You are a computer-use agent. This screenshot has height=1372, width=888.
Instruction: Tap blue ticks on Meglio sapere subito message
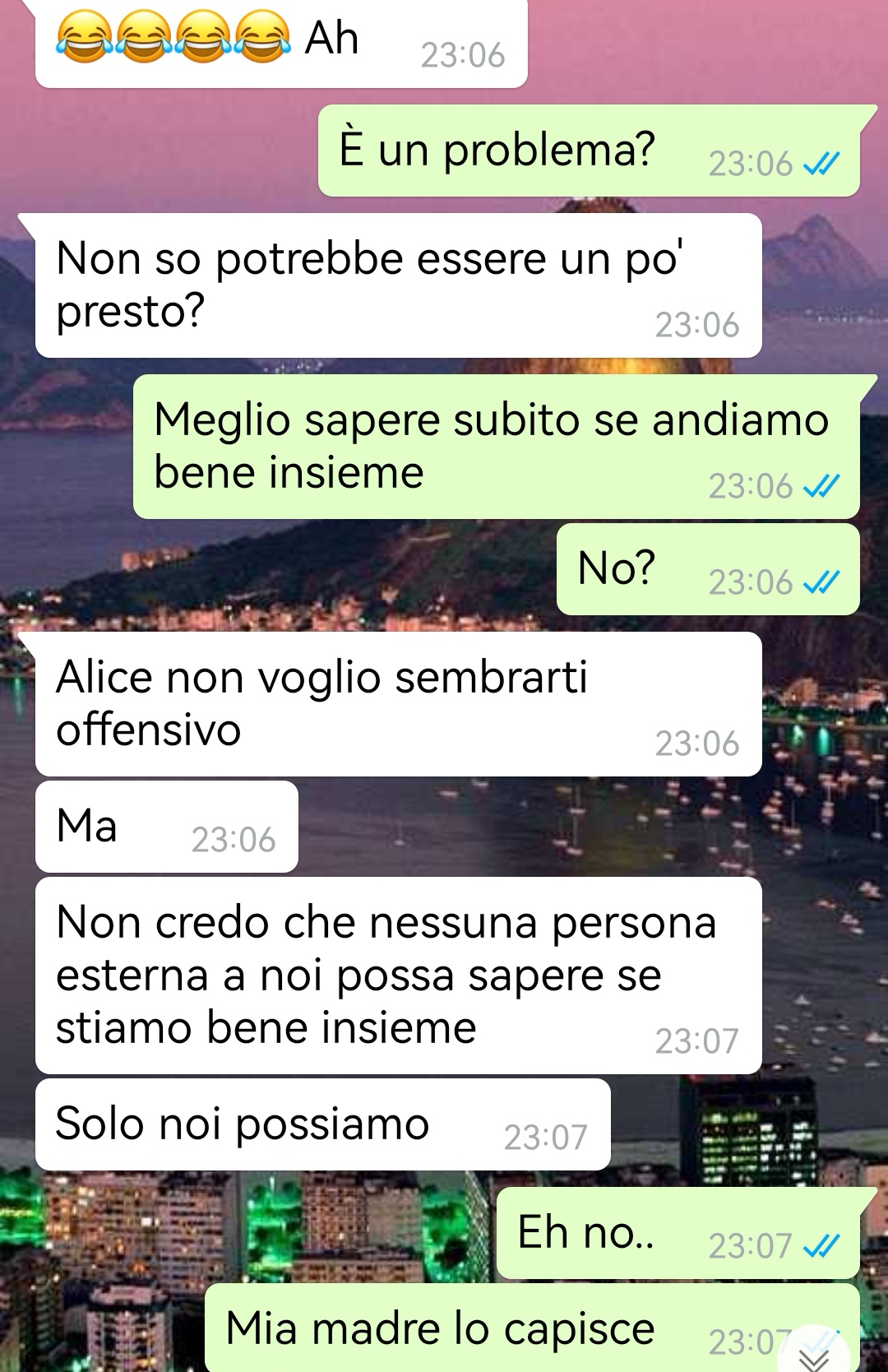[x=821, y=486]
